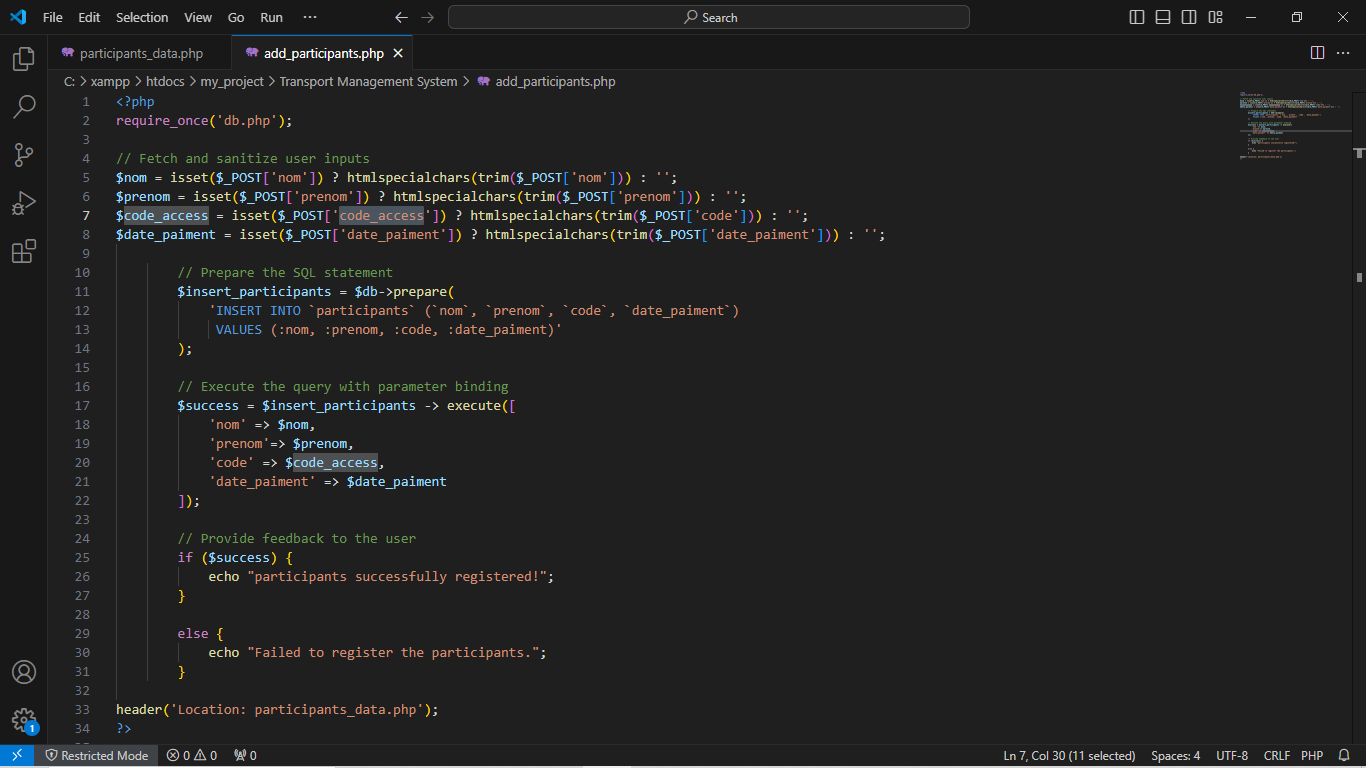This screenshot has width=1366, height=768.
Task: Open the Source Control view
Action: tap(24, 155)
